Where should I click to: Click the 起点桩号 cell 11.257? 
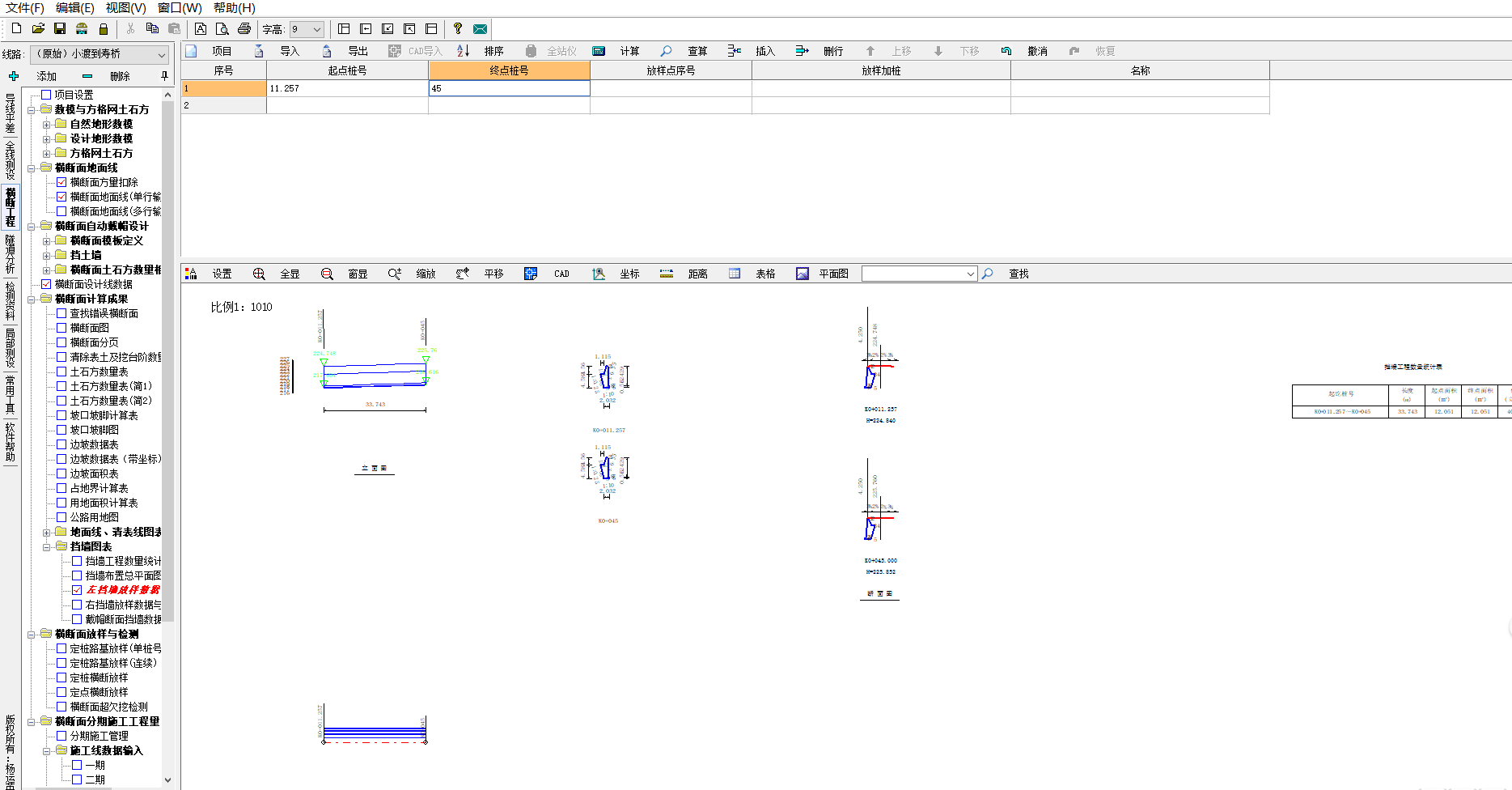click(348, 88)
